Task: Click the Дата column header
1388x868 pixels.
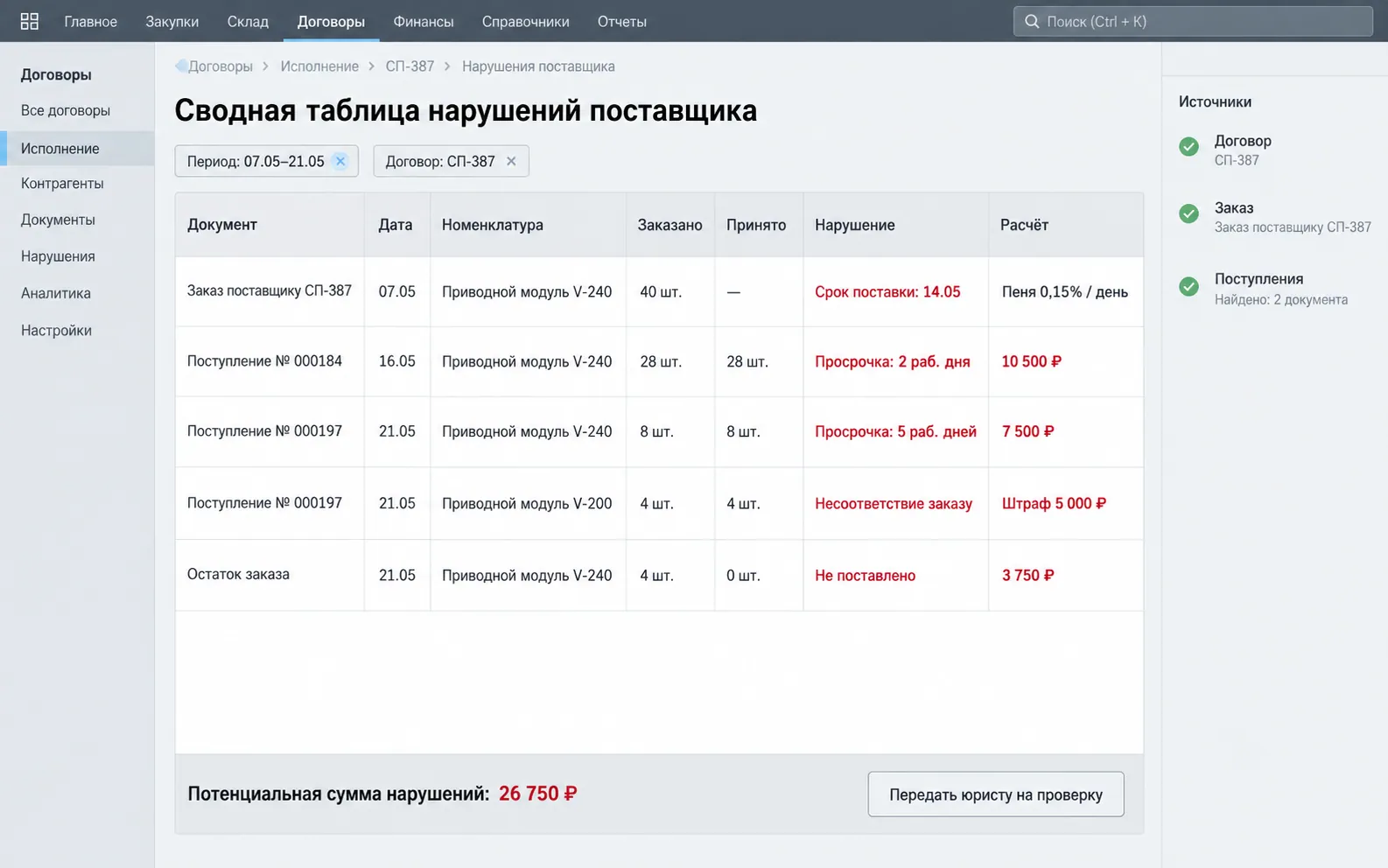Action: pyautogui.click(x=396, y=225)
